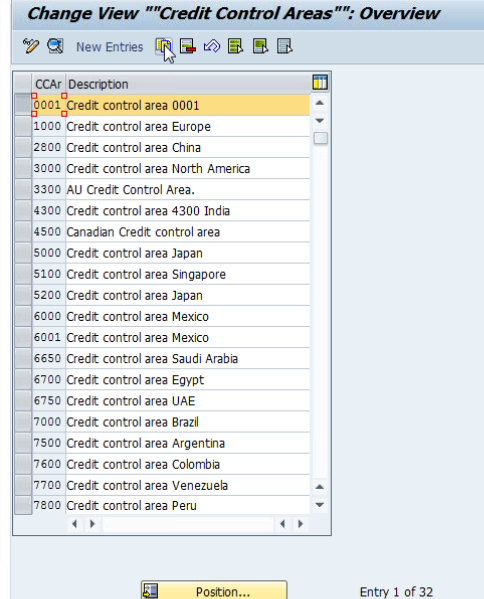Click scroll up arrow at table top

320,103
